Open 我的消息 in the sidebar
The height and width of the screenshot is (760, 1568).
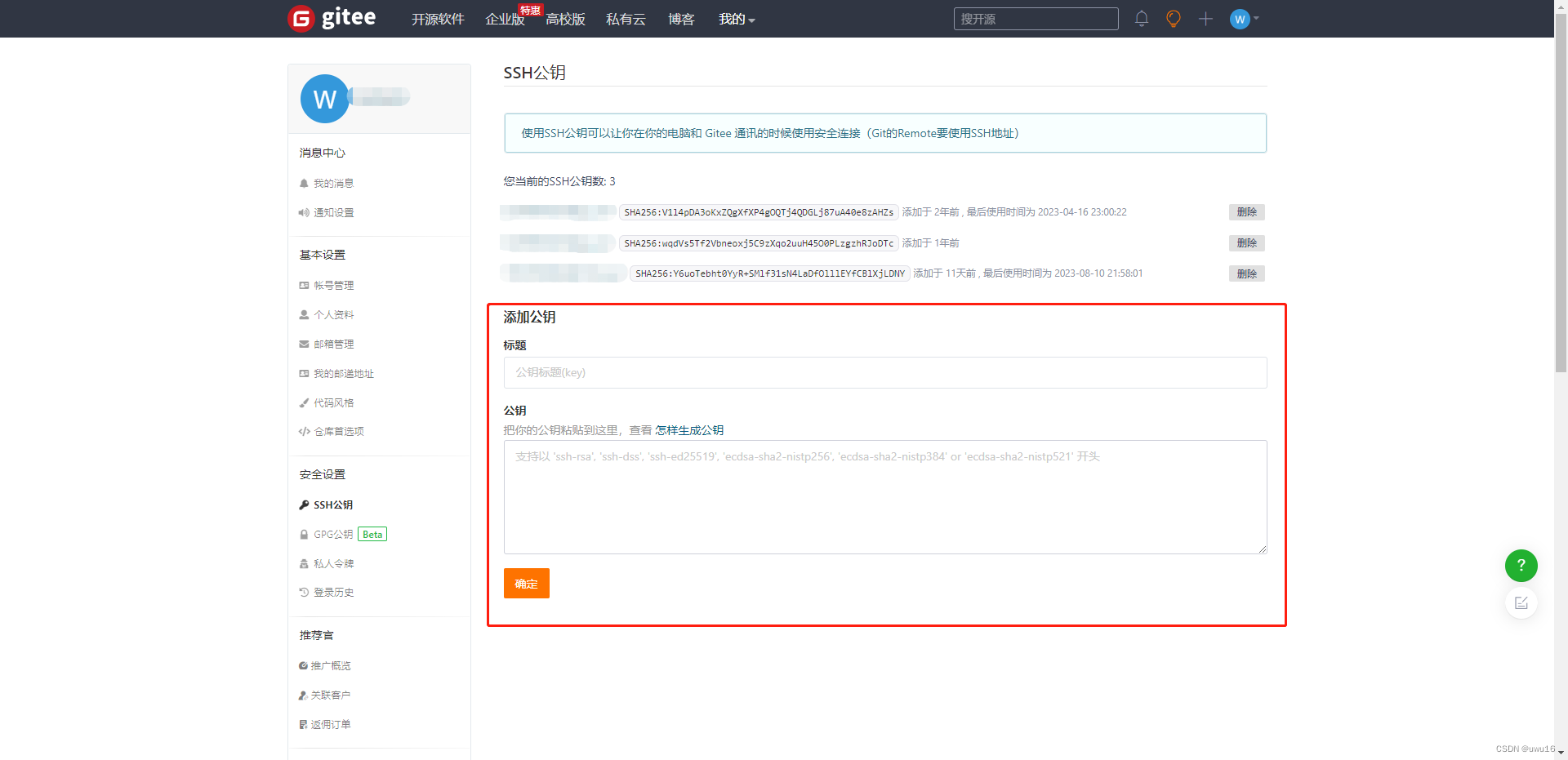pos(333,184)
